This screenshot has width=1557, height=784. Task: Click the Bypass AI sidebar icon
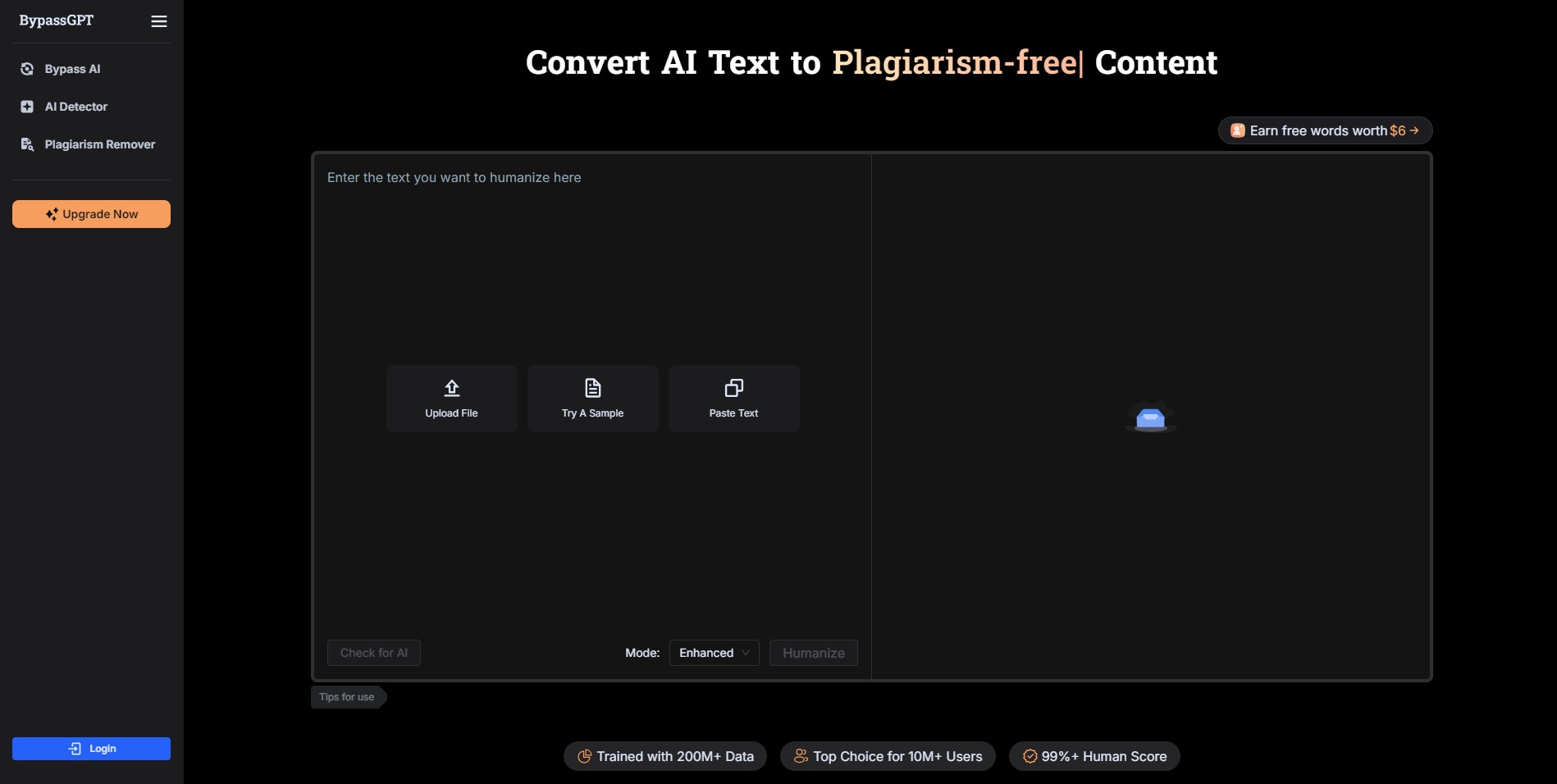point(27,69)
